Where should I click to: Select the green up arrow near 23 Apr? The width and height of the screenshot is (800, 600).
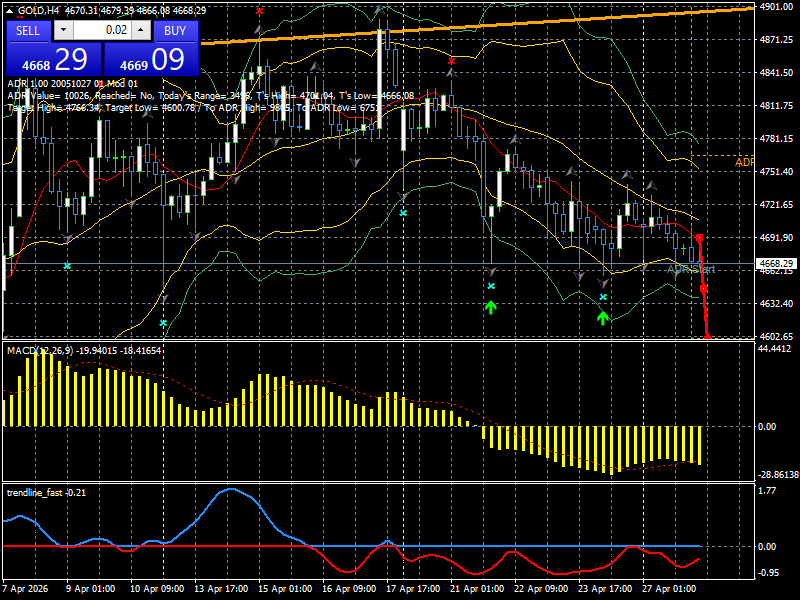tap(603, 318)
